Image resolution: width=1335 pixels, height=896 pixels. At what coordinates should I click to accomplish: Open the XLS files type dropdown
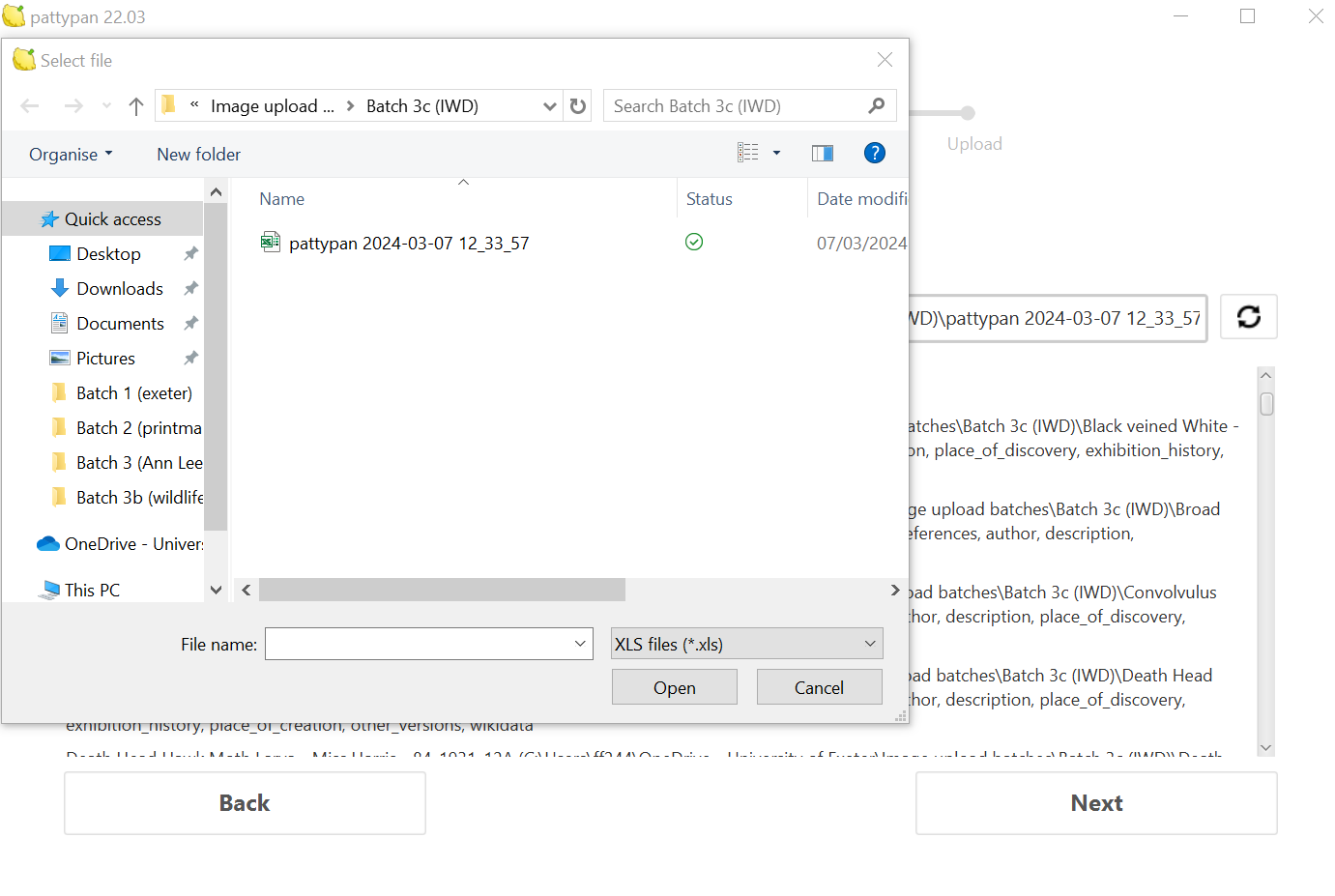tap(747, 644)
